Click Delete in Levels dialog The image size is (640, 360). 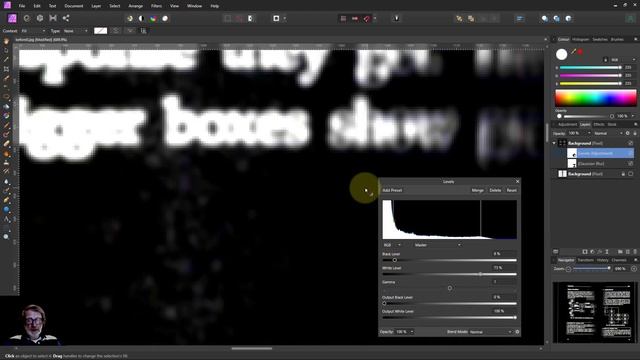495,190
